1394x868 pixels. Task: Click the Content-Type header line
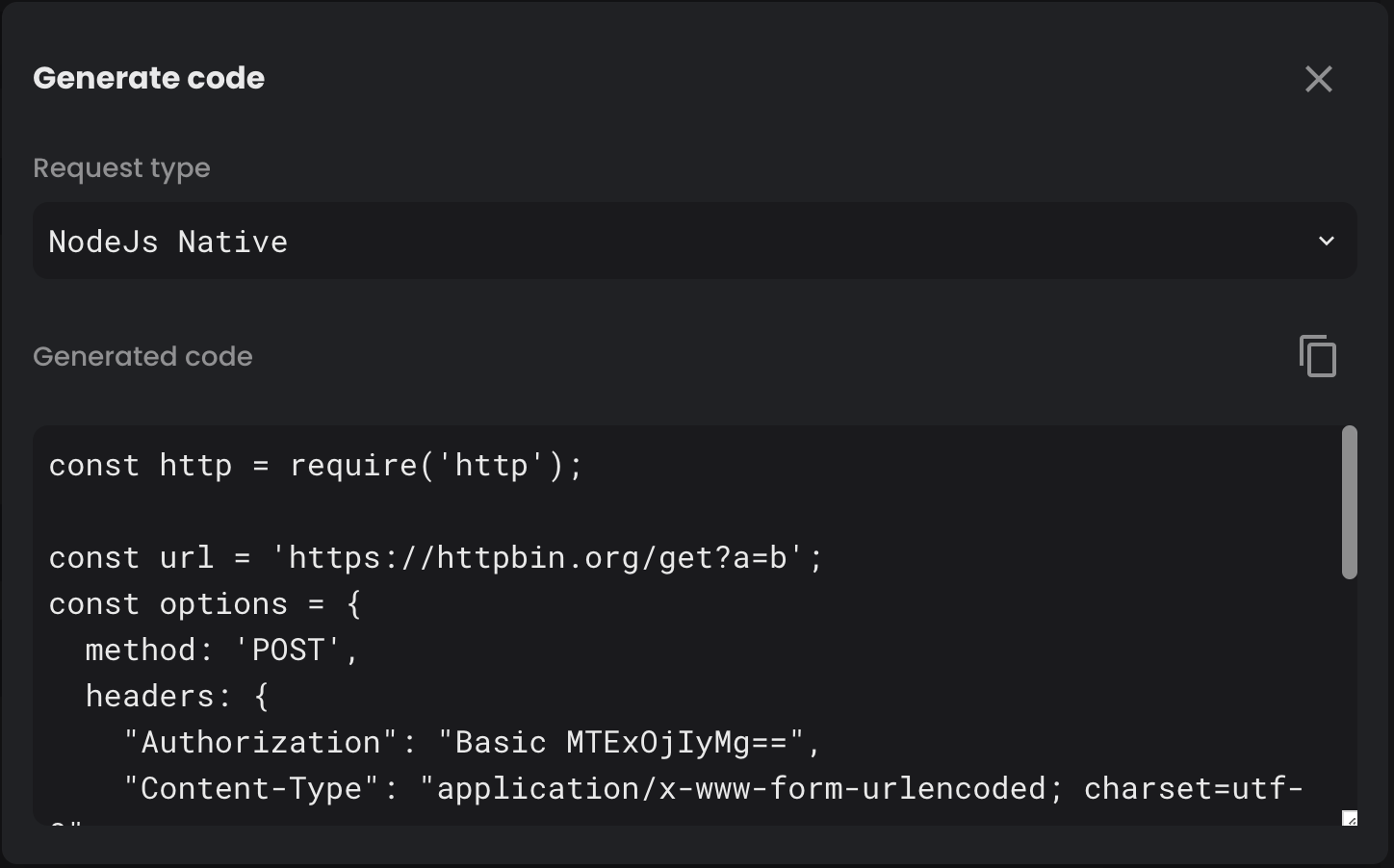(712, 789)
